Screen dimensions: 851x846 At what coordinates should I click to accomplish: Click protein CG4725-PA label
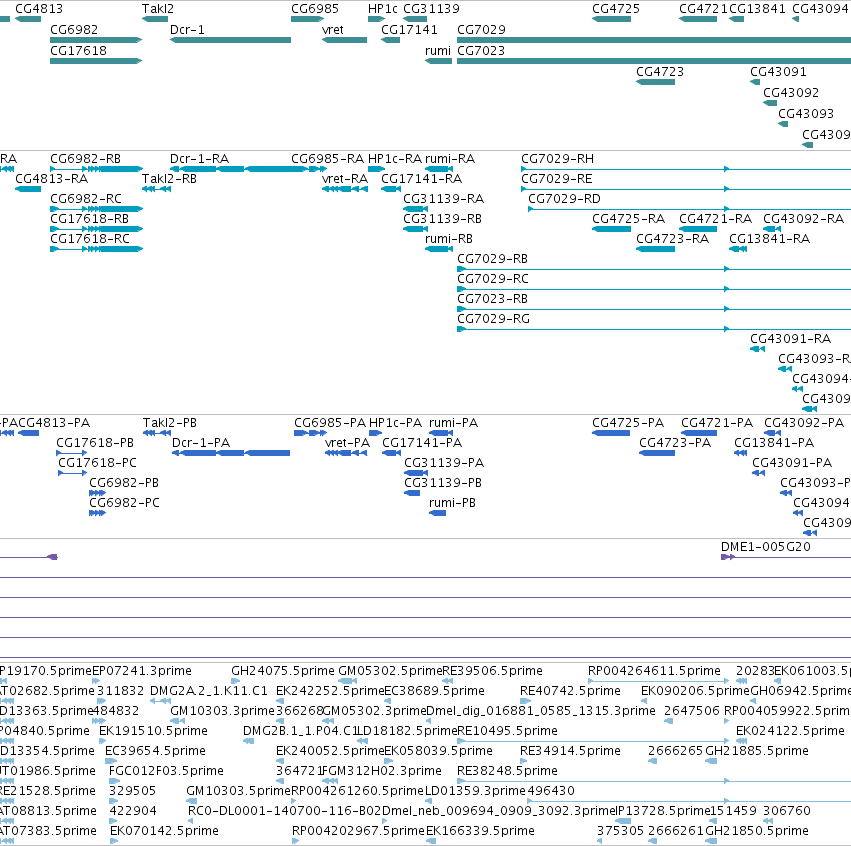point(628,423)
